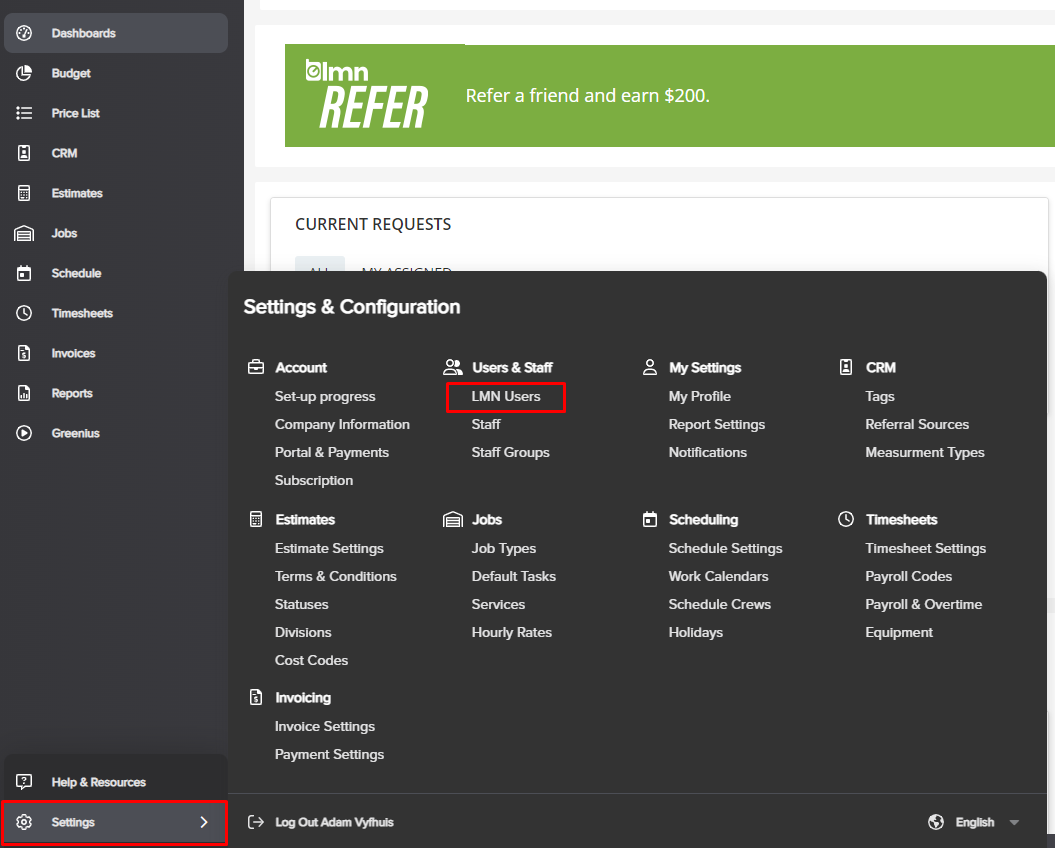Open Terms & Conditions settings
Viewport: 1055px width, 848px height.
point(336,576)
